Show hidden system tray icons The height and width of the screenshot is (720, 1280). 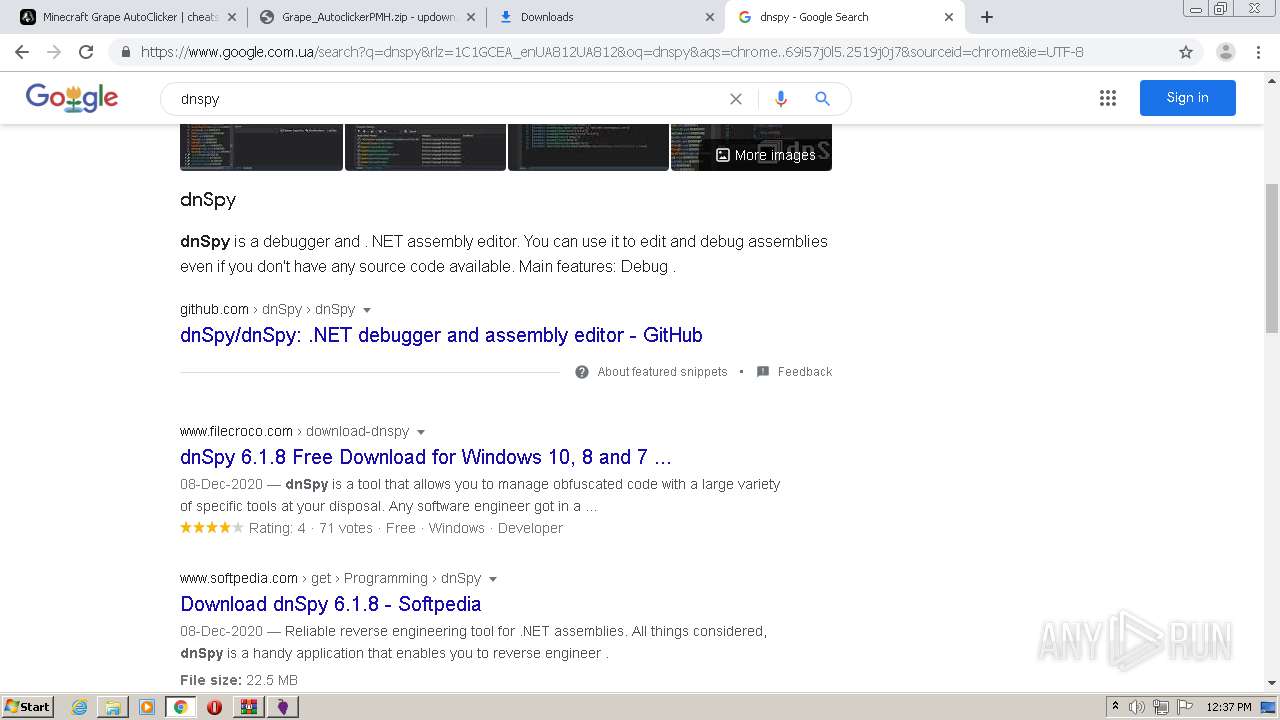click(x=1115, y=707)
